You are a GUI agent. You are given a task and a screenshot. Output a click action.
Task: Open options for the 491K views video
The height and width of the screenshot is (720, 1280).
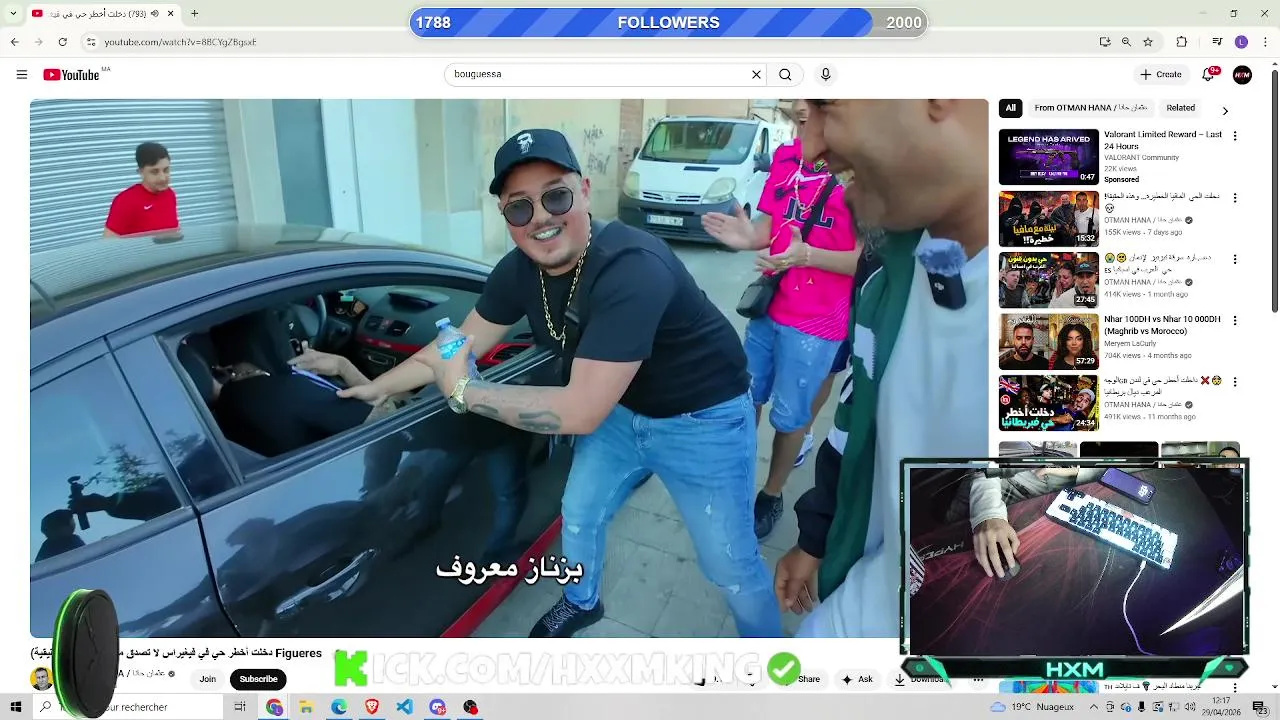(x=1235, y=382)
